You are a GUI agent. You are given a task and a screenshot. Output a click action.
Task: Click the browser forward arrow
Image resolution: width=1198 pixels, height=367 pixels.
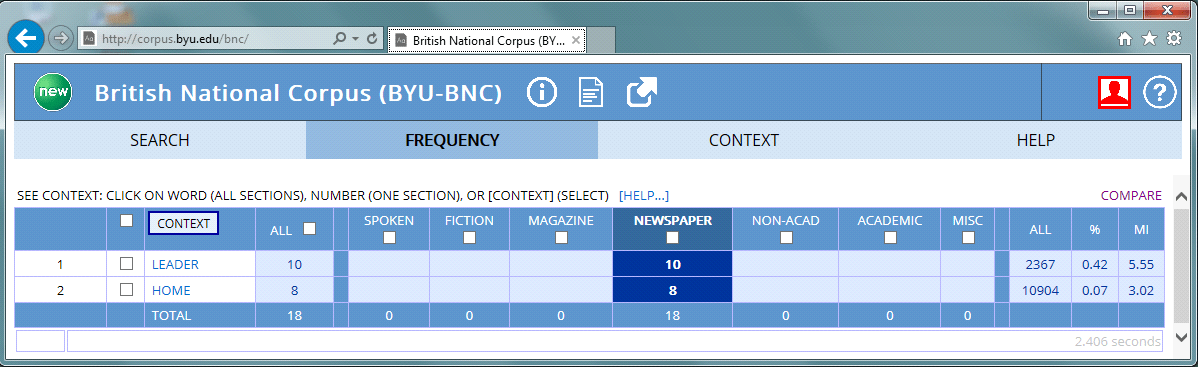[60, 37]
